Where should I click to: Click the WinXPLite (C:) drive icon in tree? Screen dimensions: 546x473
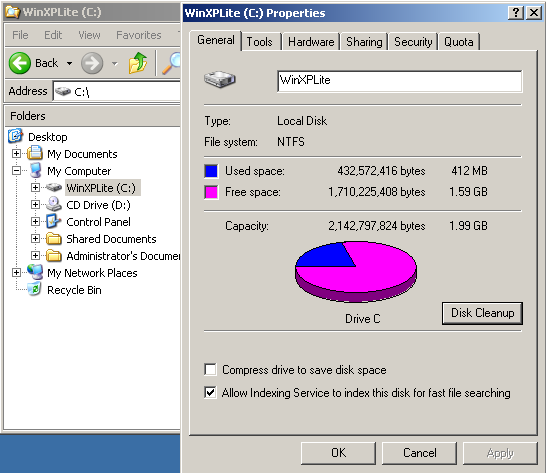[54, 188]
